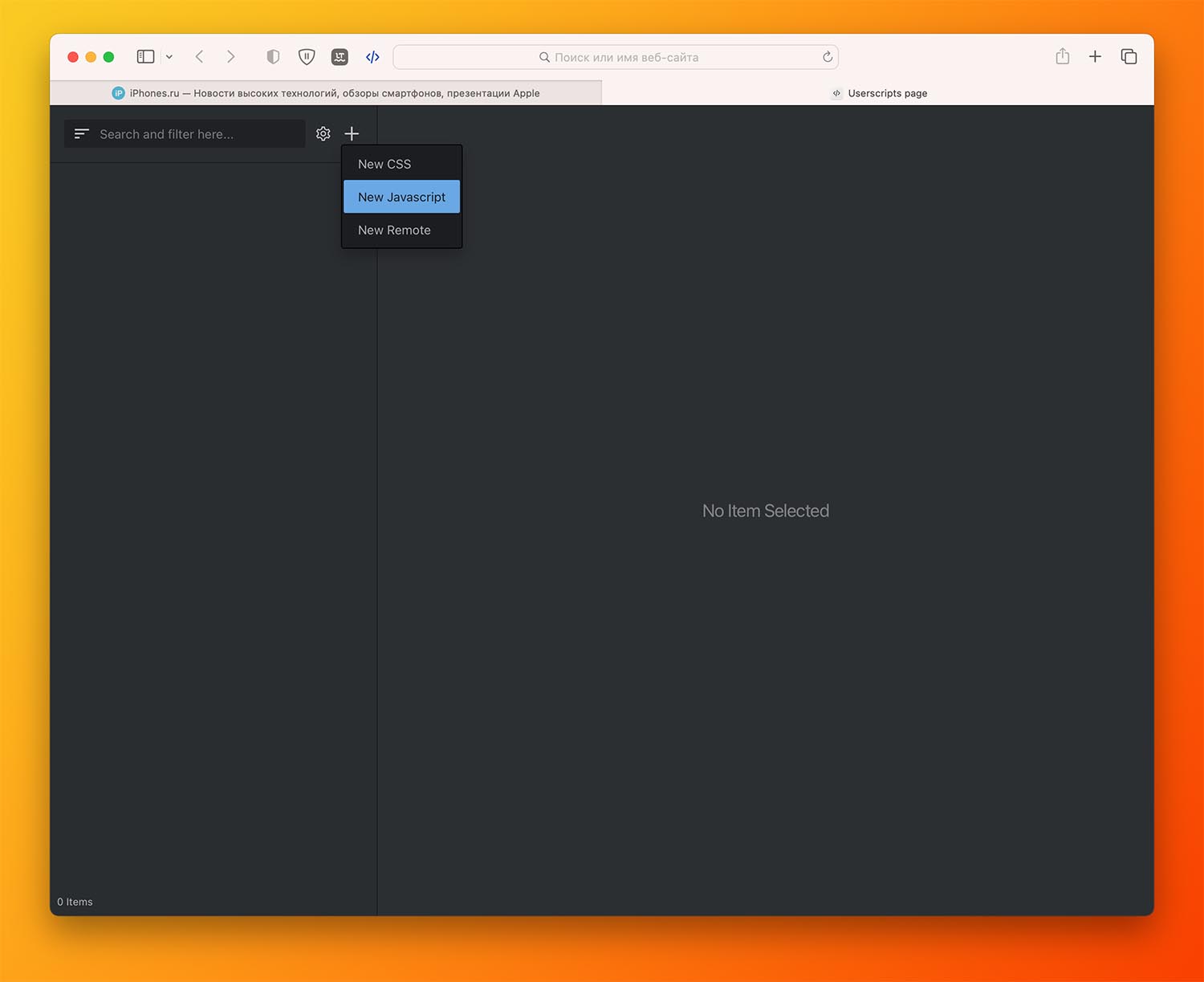
Task: Go back to the previous page
Action: click(x=200, y=57)
